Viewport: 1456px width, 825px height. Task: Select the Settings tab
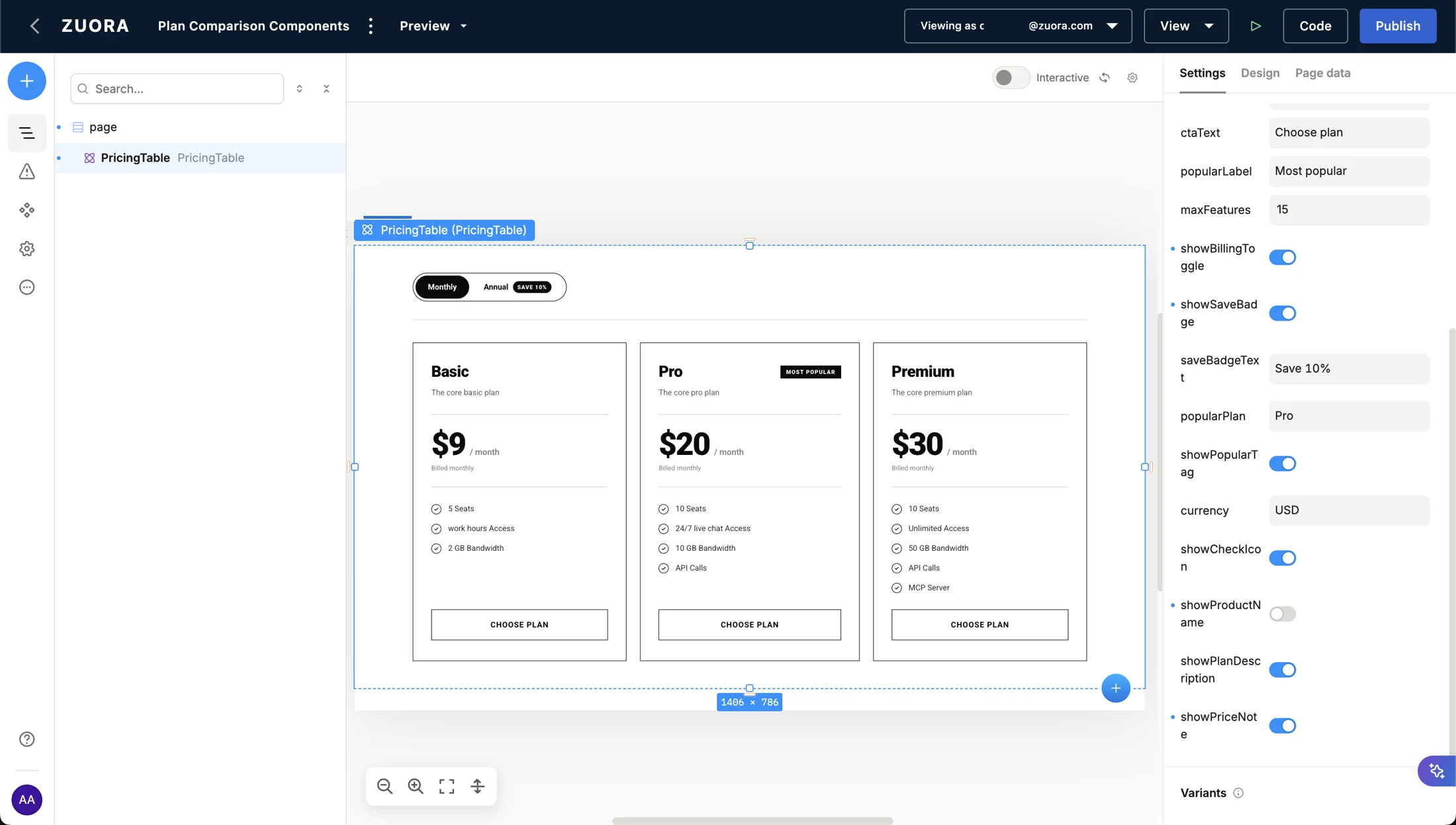(1202, 73)
